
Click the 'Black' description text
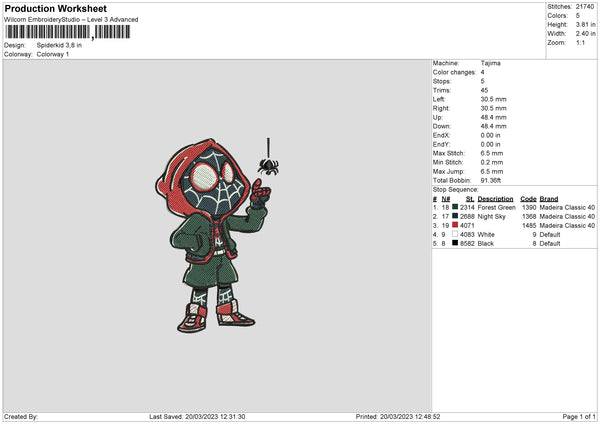[486, 244]
